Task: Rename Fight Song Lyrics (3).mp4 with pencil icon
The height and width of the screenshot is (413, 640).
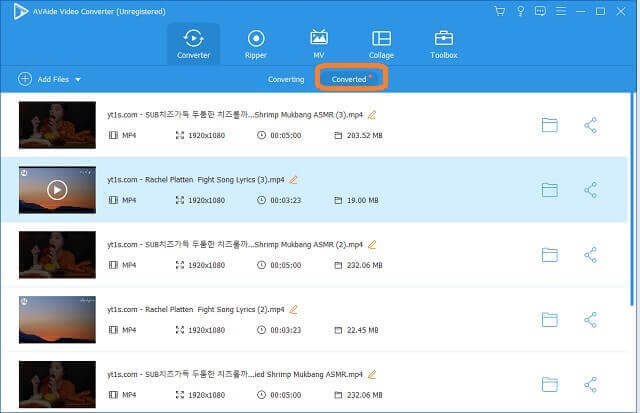Action: point(293,180)
